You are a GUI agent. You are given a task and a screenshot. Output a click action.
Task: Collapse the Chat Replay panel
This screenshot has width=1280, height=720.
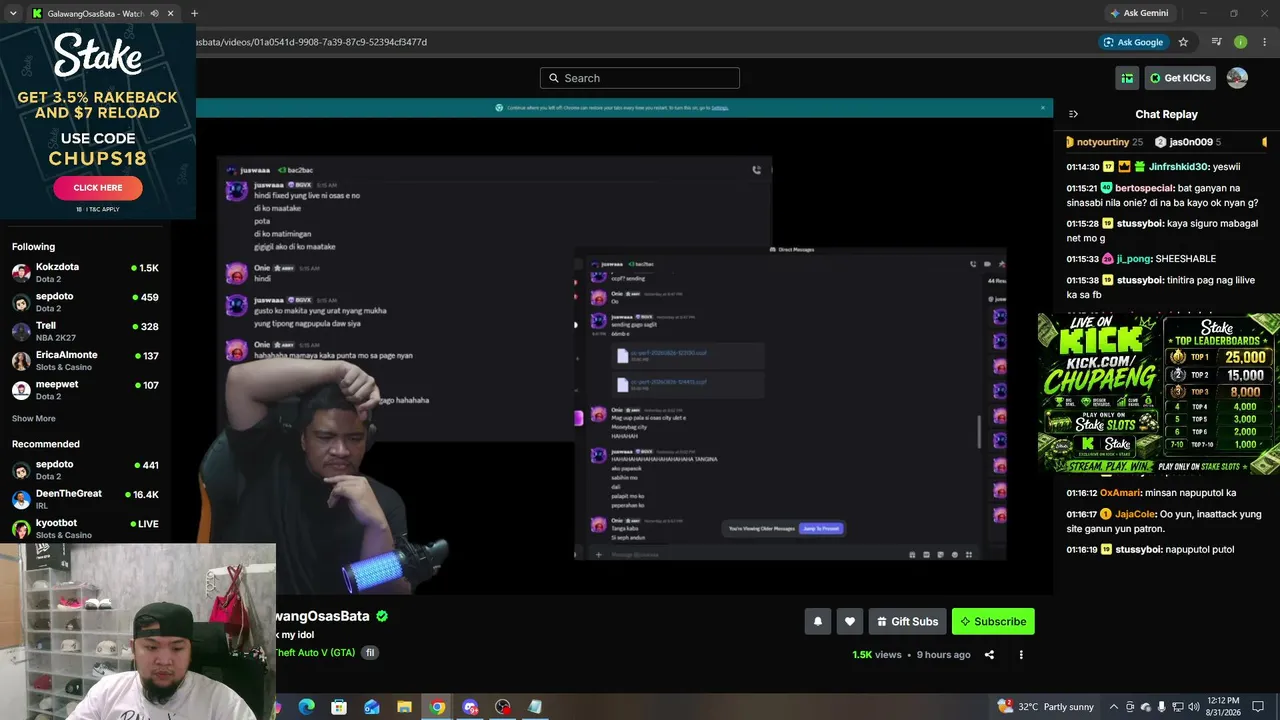point(1073,114)
